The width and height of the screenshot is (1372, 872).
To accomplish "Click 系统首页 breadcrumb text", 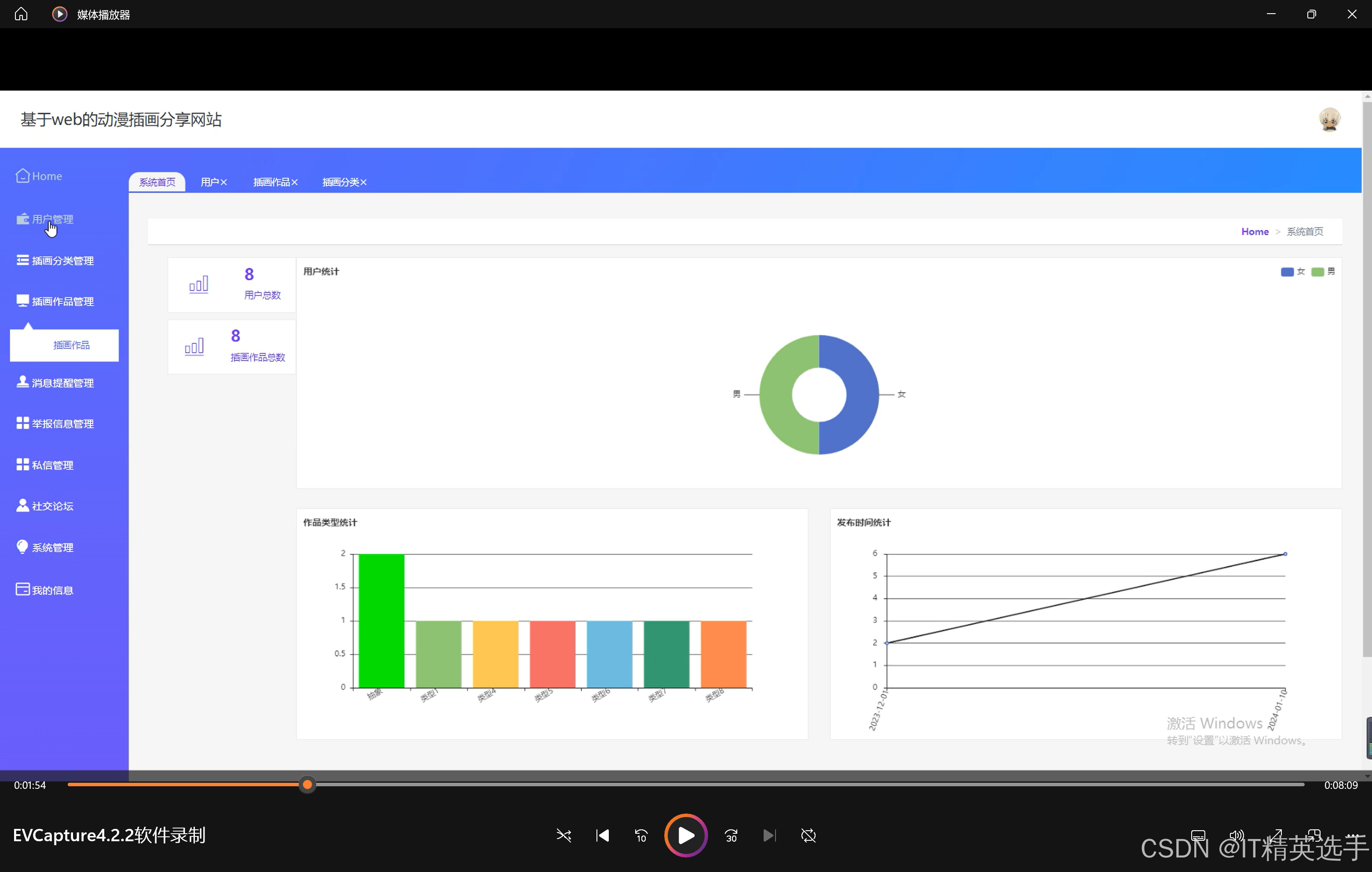I will click(x=1305, y=232).
